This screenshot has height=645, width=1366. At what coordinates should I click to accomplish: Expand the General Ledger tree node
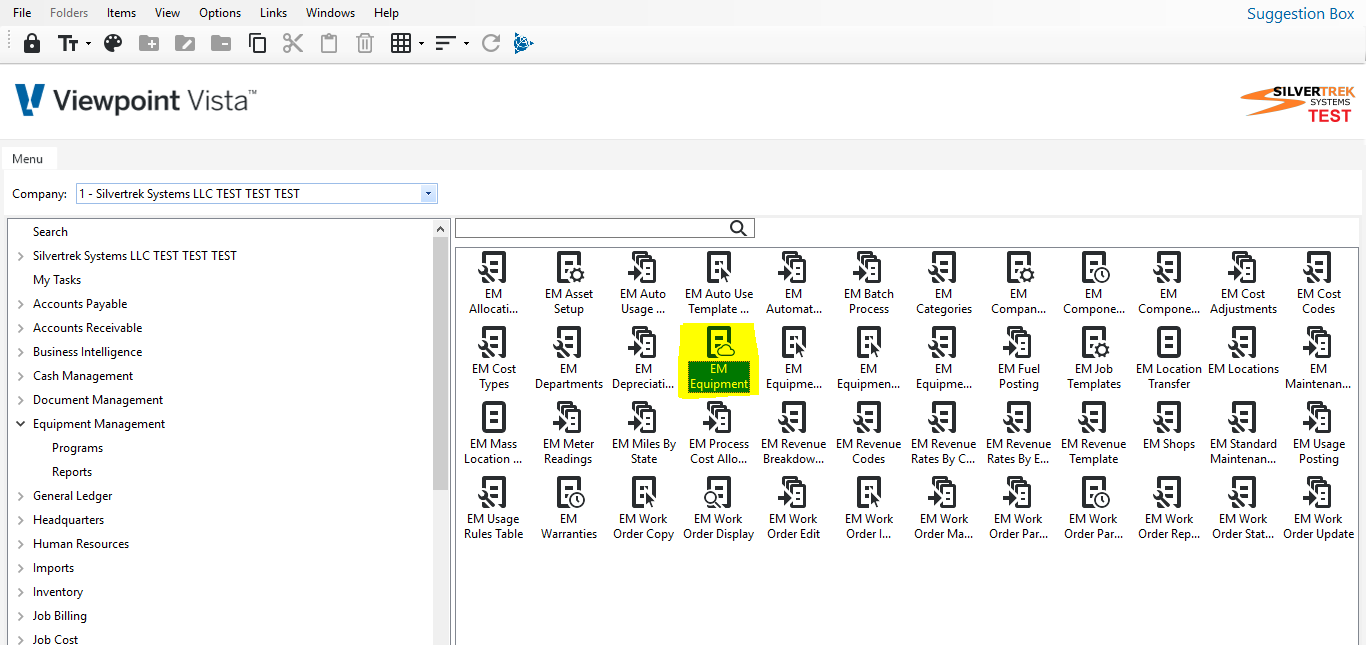21,496
